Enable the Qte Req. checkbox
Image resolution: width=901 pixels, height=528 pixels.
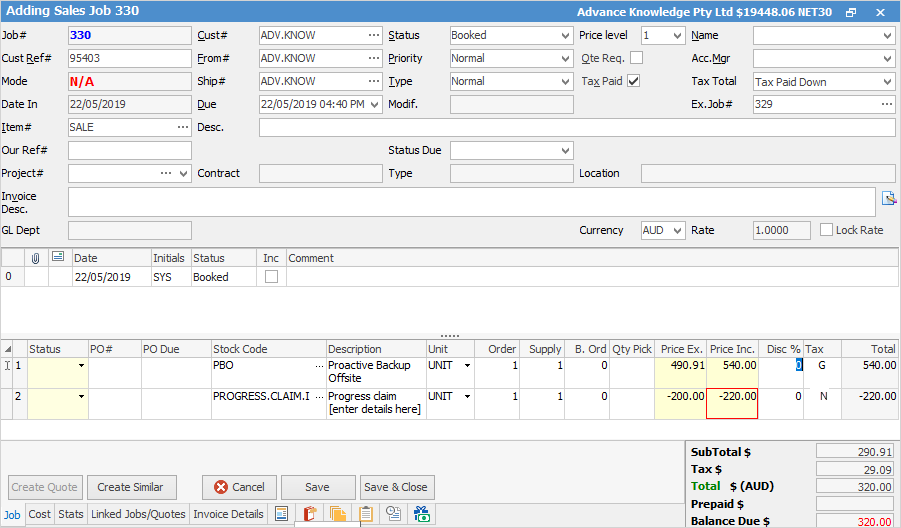636,58
